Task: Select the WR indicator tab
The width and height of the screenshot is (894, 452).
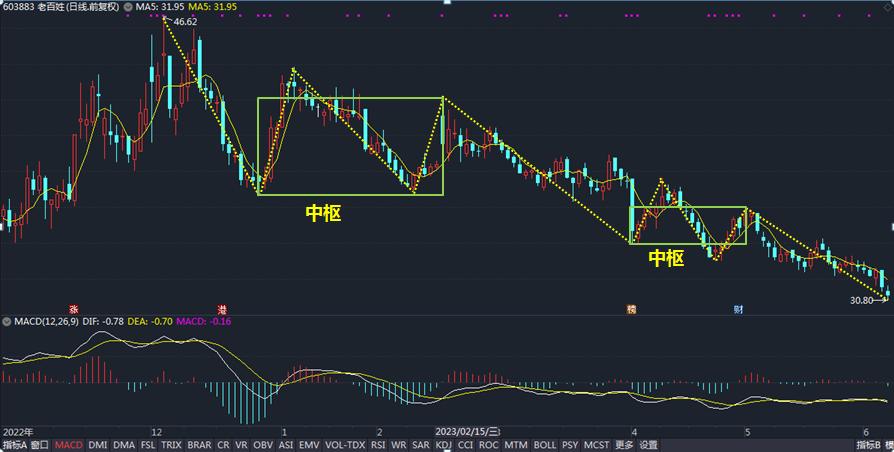Action: [399, 445]
